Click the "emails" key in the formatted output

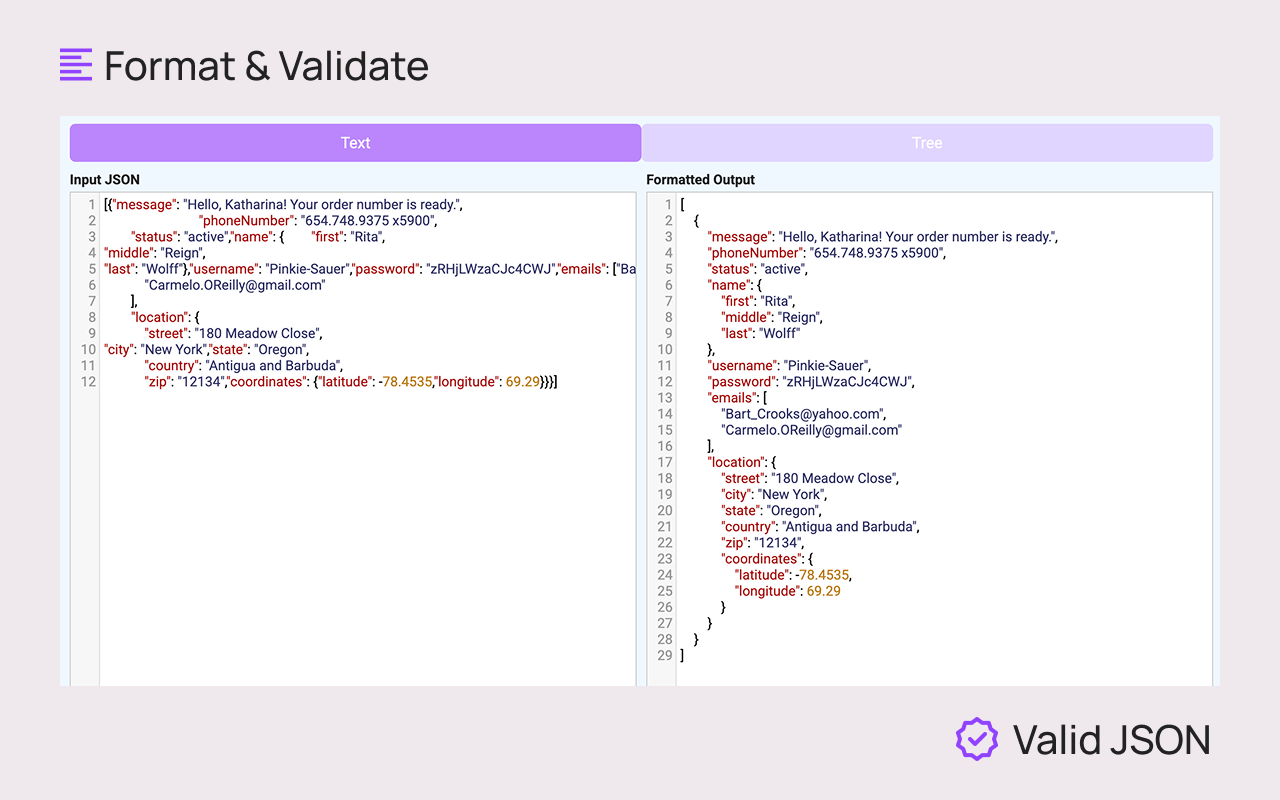(x=732, y=397)
